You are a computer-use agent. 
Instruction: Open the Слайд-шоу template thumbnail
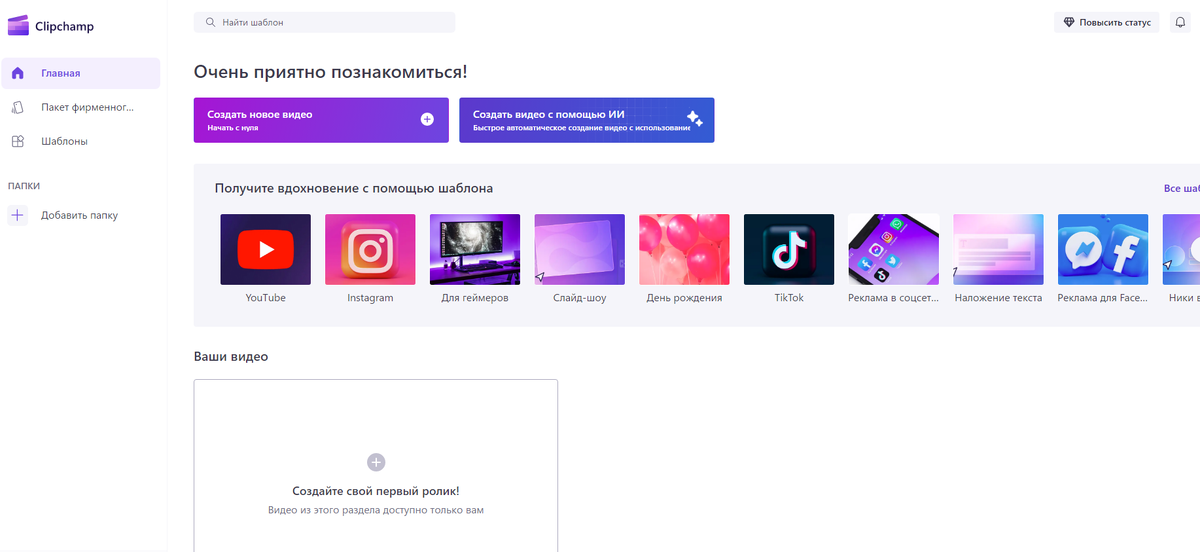580,250
